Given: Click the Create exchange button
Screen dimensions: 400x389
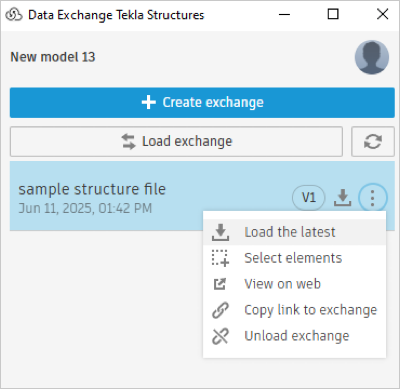Looking at the screenshot, I should 202,102.
